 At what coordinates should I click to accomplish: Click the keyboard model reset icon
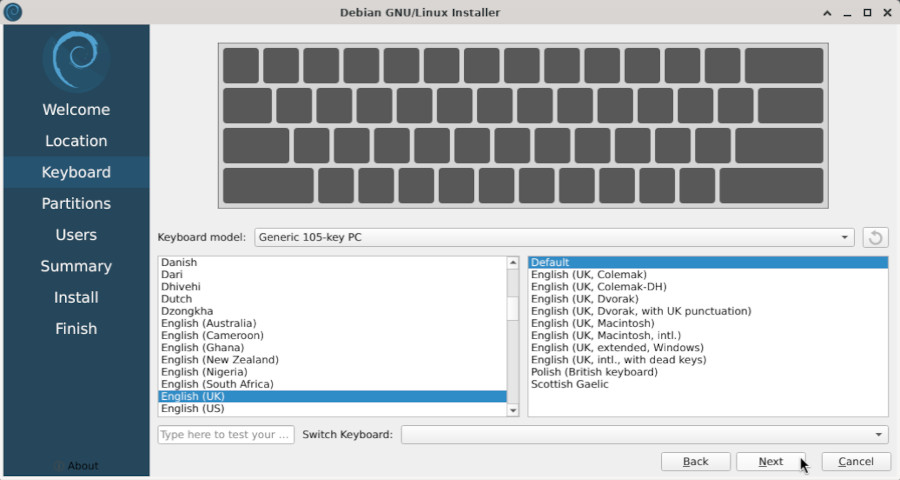click(875, 237)
